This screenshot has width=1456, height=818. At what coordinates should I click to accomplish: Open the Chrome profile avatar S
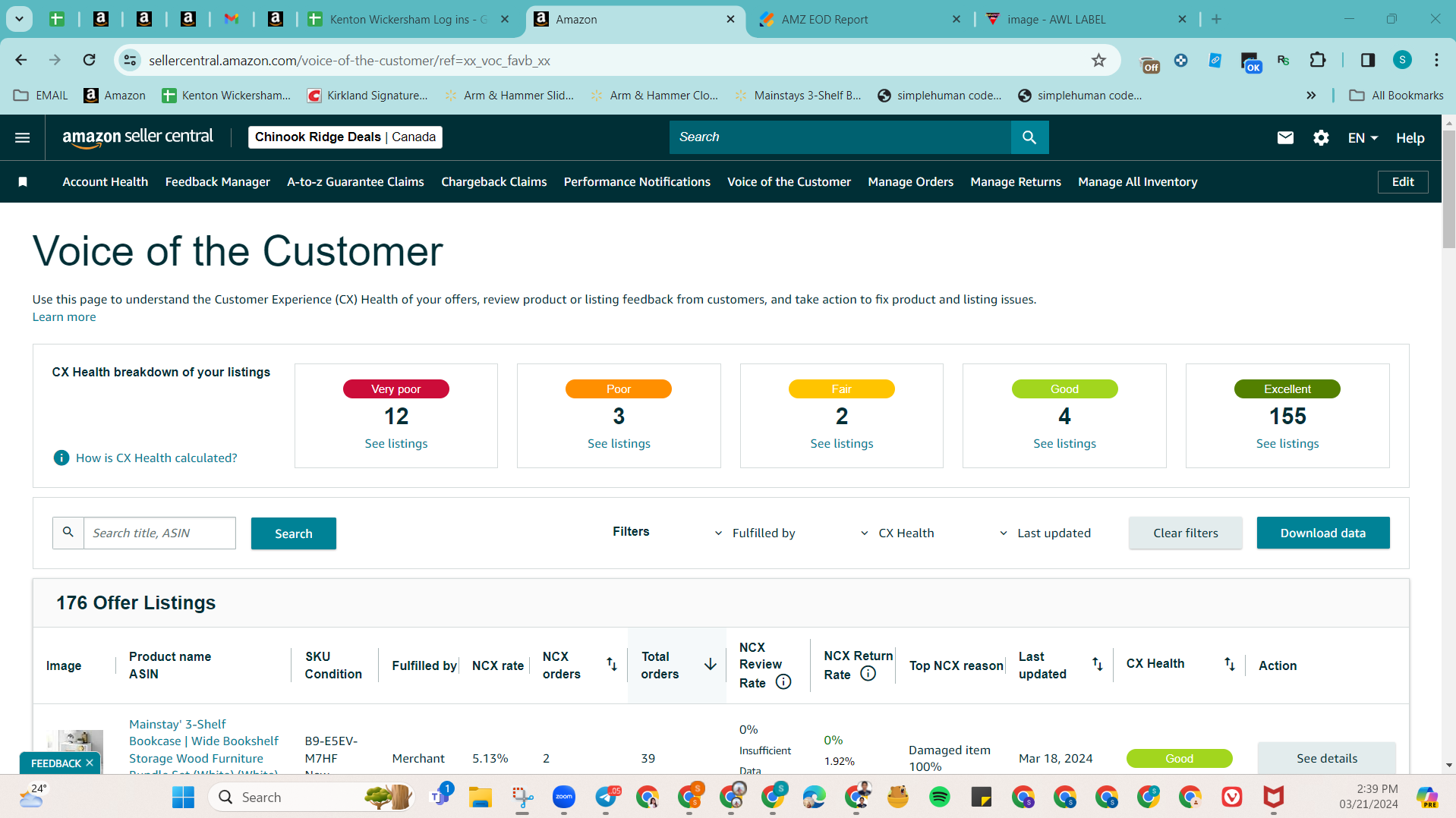(x=1402, y=60)
